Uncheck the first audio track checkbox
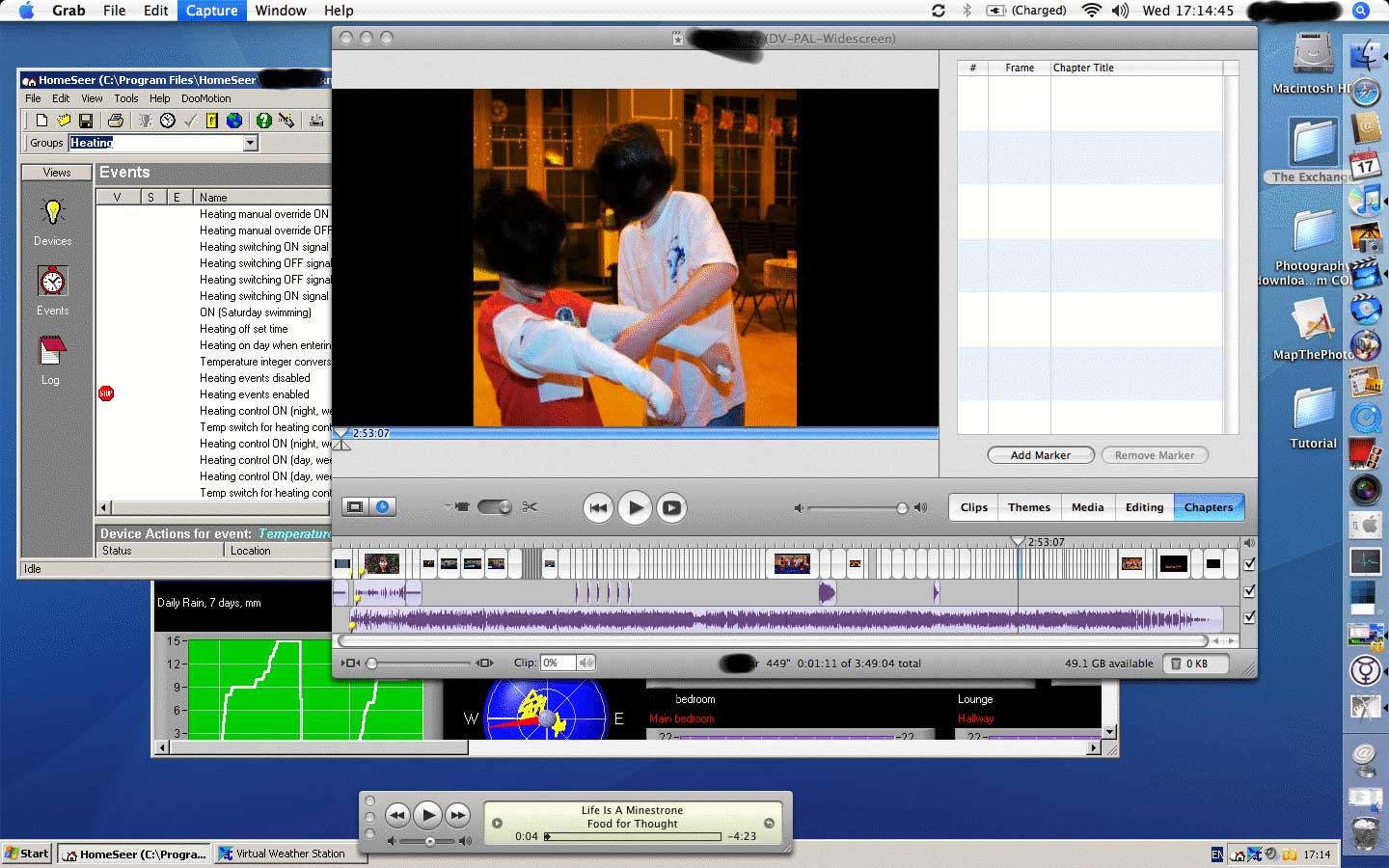Viewport: 1389px width, 868px height. point(1249,590)
